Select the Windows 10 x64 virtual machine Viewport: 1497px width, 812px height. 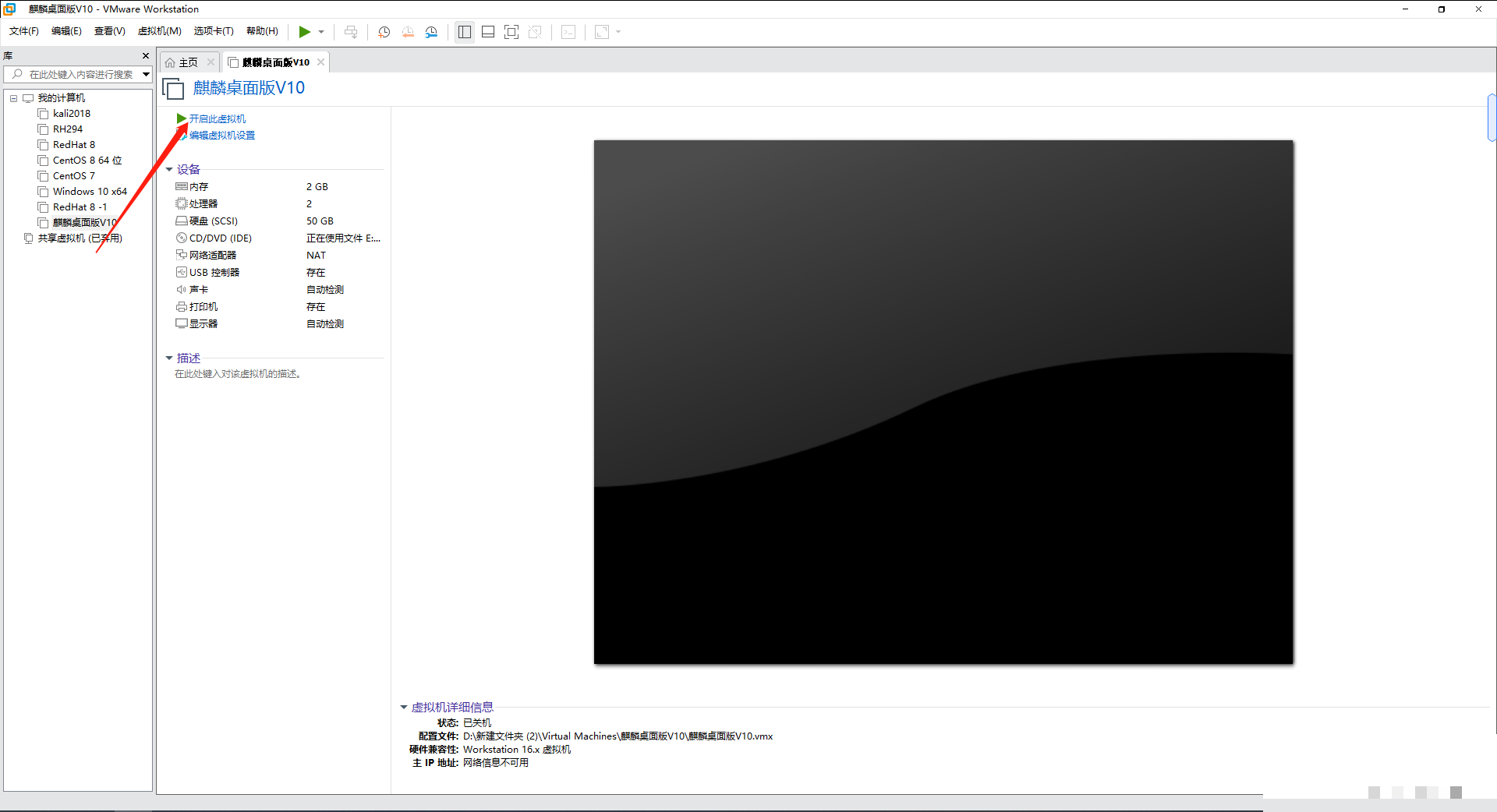[90, 192]
